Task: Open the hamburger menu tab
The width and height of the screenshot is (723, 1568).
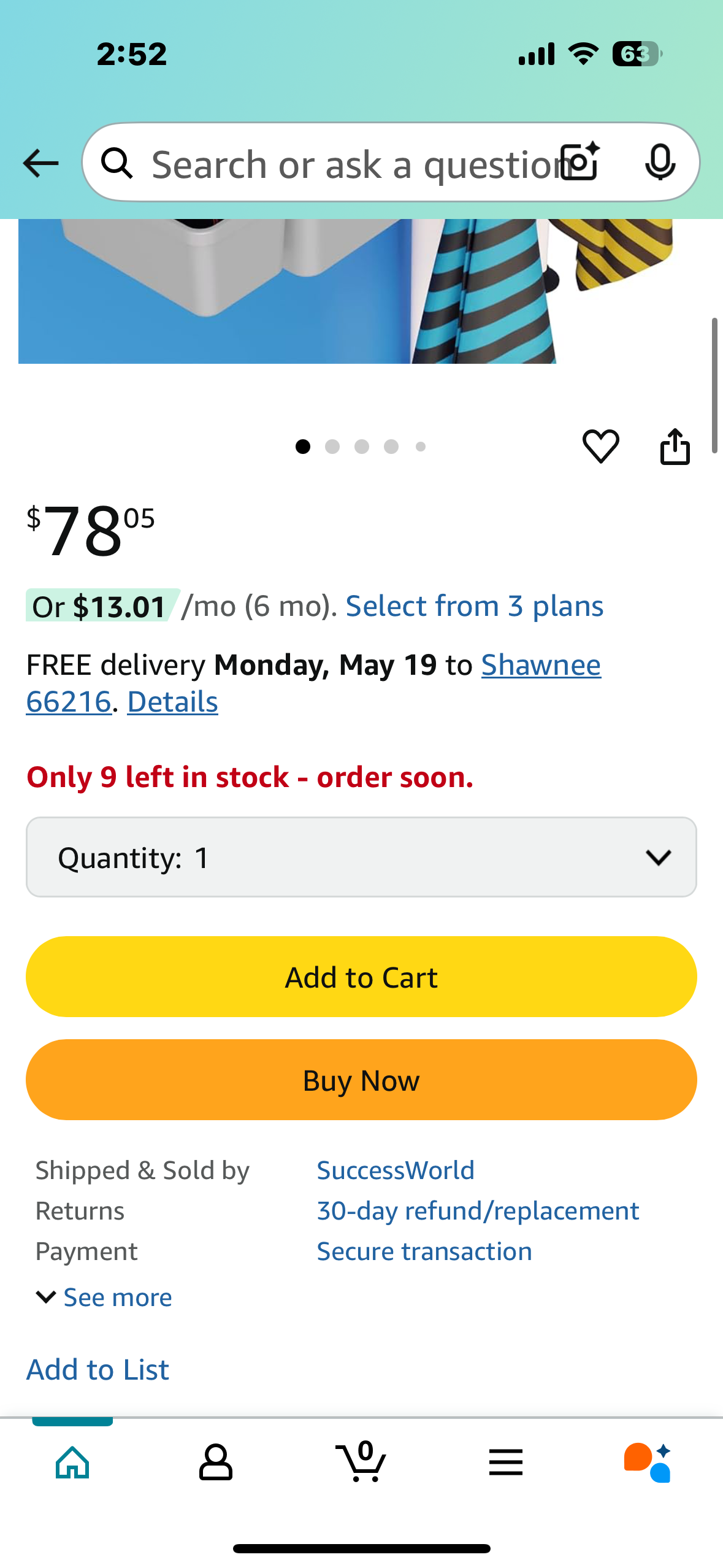Action: tap(506, 1462)
